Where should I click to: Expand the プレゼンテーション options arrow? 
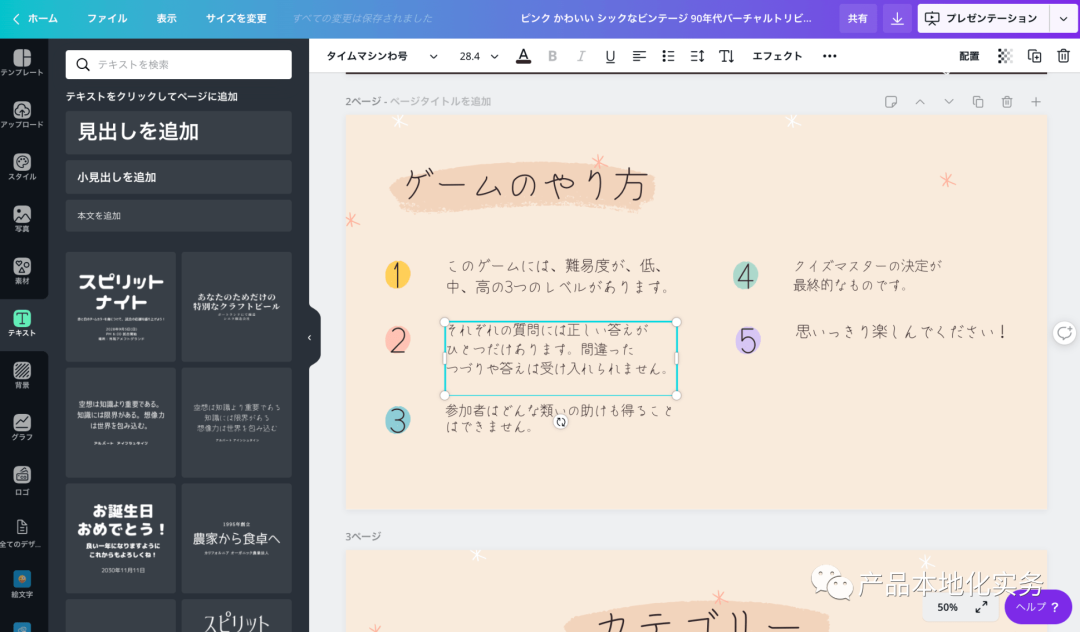[x=1063, y=18]
